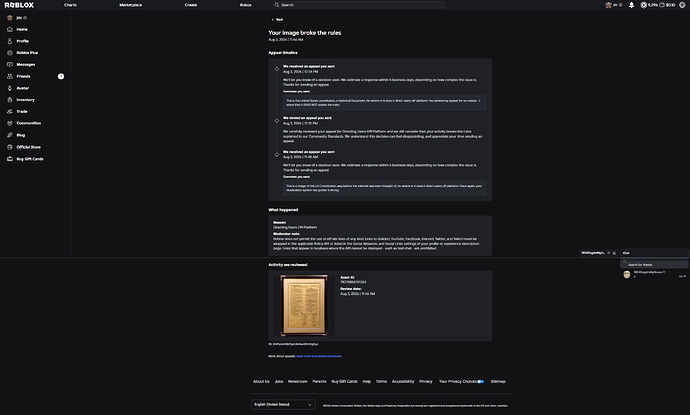Click the Roblox logo
The width and height of the screenshot is (690, 415).
pyautogui.click(x=19, y=5)
